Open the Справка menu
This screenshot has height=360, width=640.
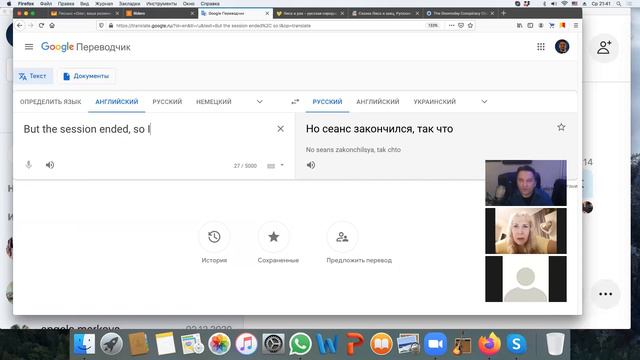coord(210,3)
